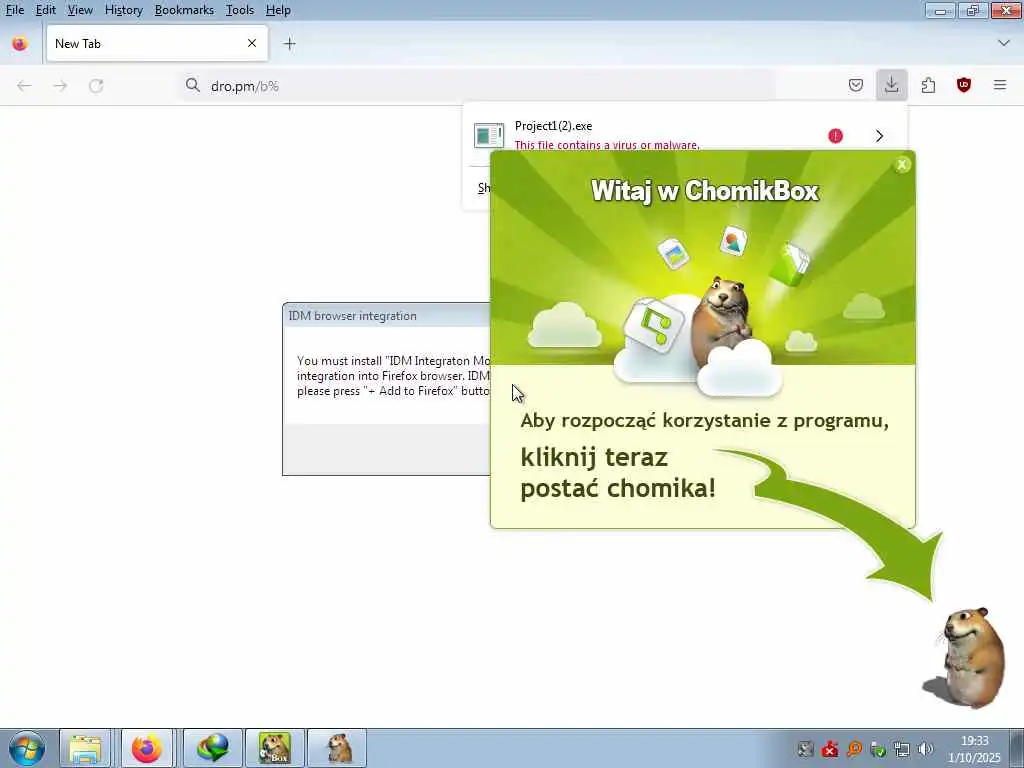The width and height of the screenshot is (1024, 768).
Task: Click the IDM browser integration title bar
Action: click(x=389, y=316)
